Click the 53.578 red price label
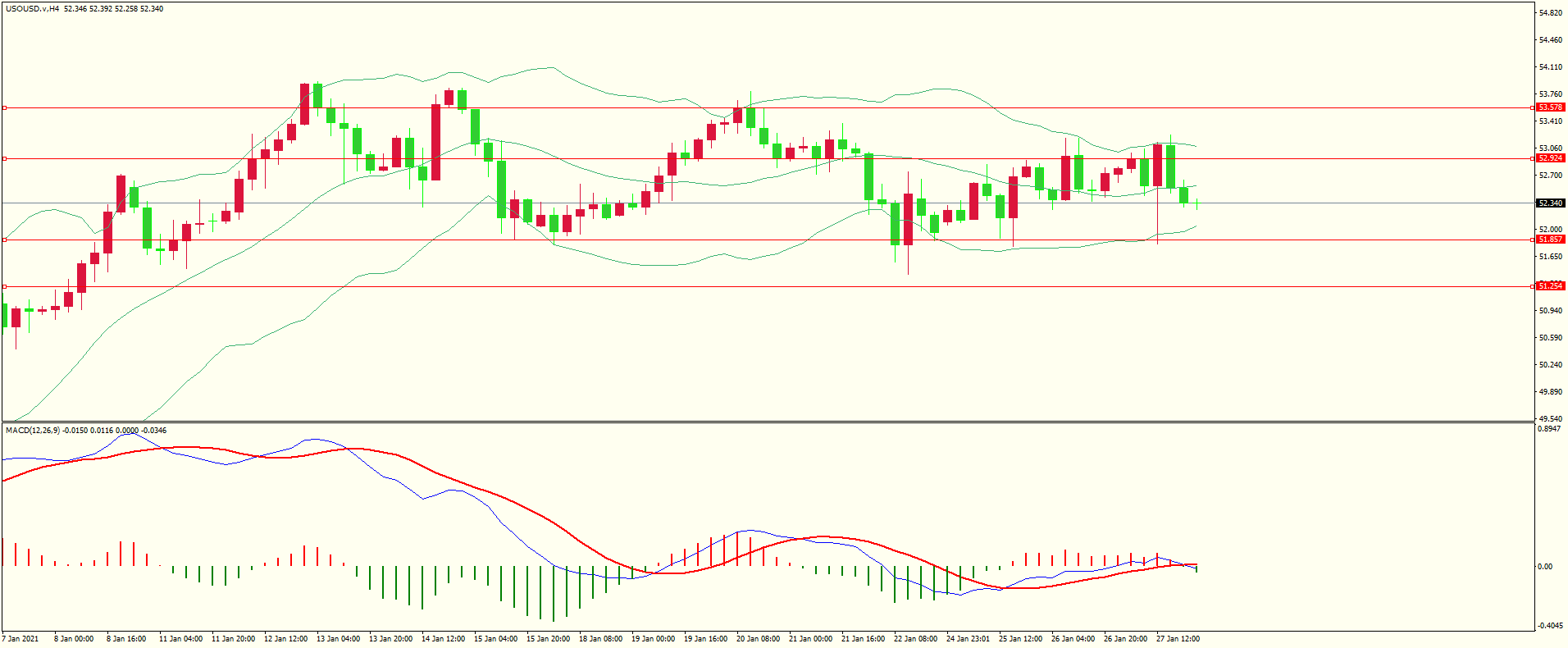 1549,107
